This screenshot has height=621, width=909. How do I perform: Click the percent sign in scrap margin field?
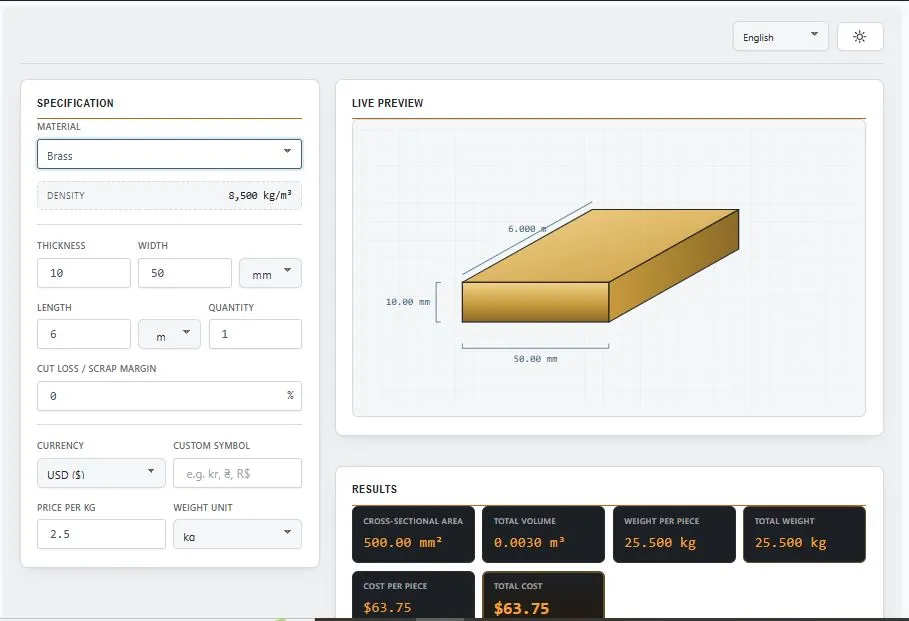pyautogui.click(x=290, y=395)
